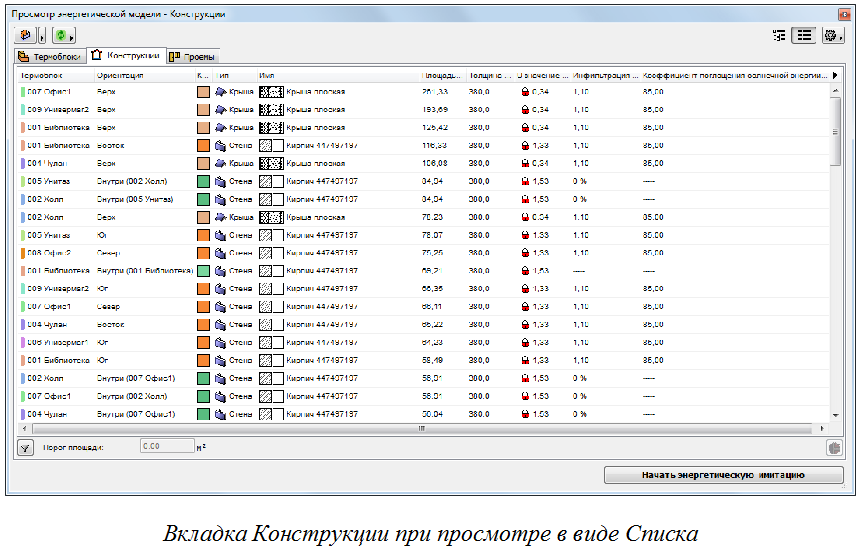Click the roof type icon in 007 Офис1 Верх row
Screen dimensions: 860x552
(220, 92)
